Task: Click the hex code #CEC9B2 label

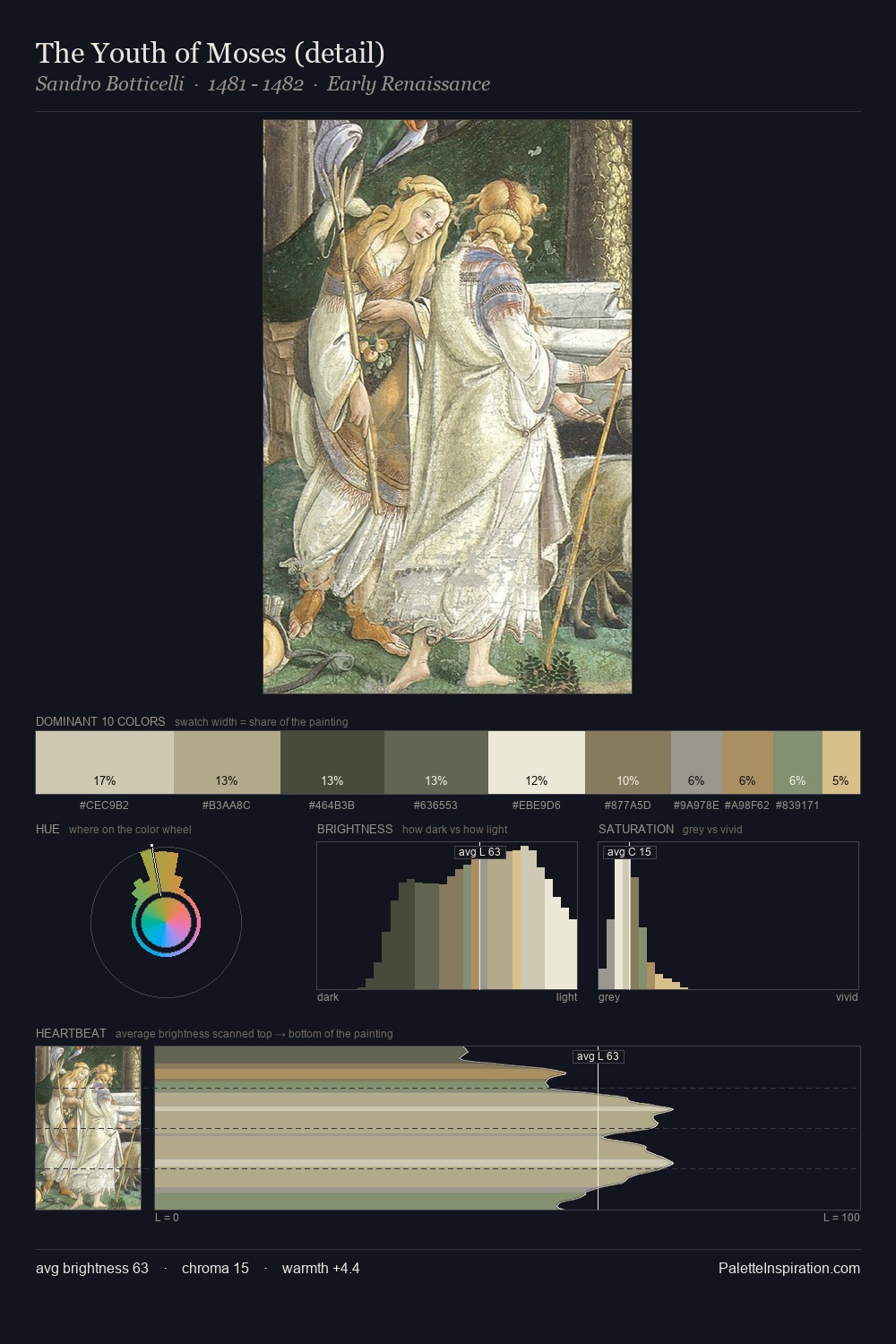Action: [104, 805]
